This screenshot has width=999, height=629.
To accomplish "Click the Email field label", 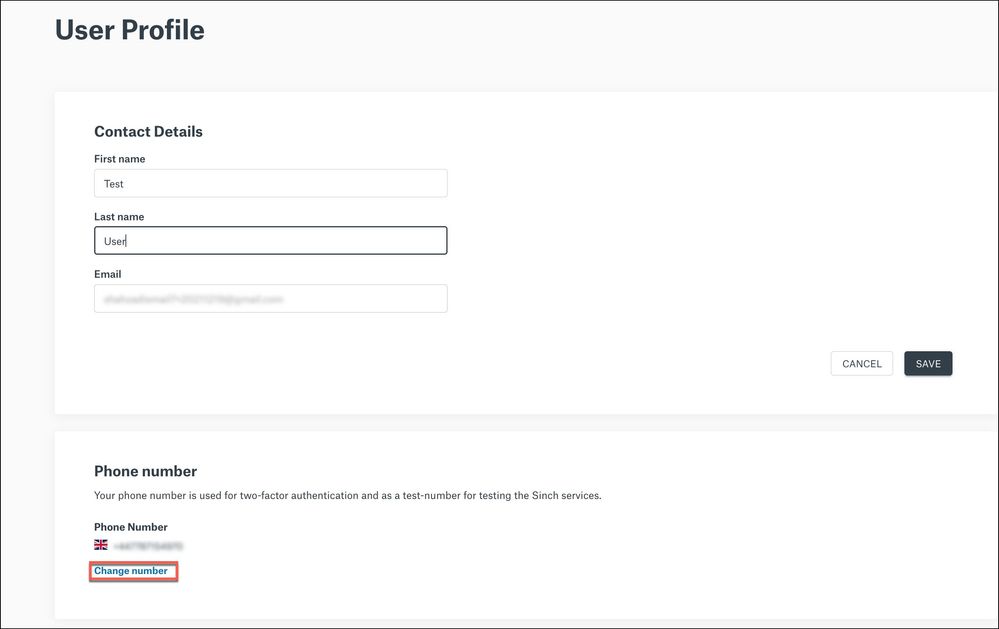I will pos(108,274).
